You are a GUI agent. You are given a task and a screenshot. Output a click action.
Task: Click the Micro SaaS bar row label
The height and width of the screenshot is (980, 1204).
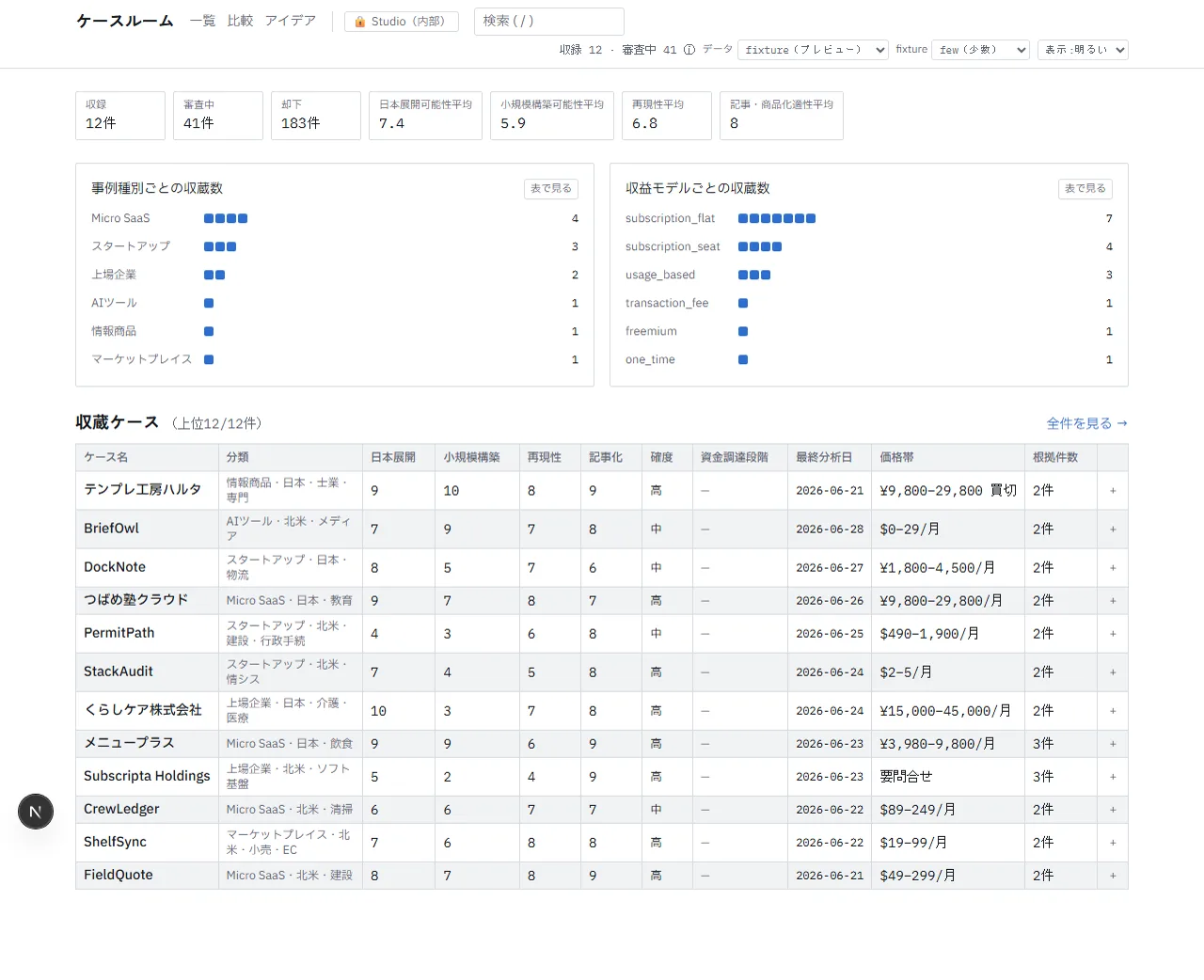[120, 218]
